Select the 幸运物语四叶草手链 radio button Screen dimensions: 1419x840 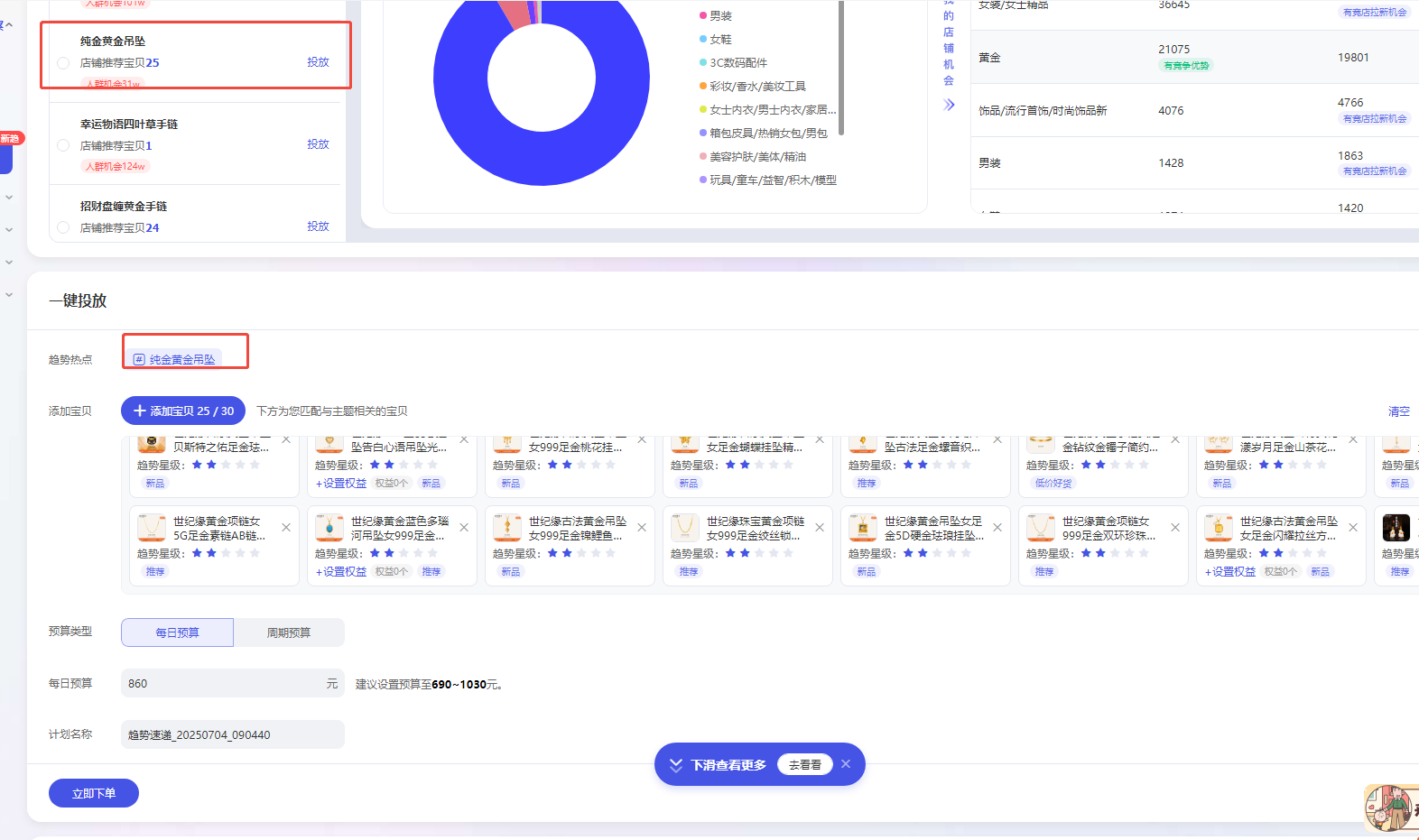pos(63,145)
